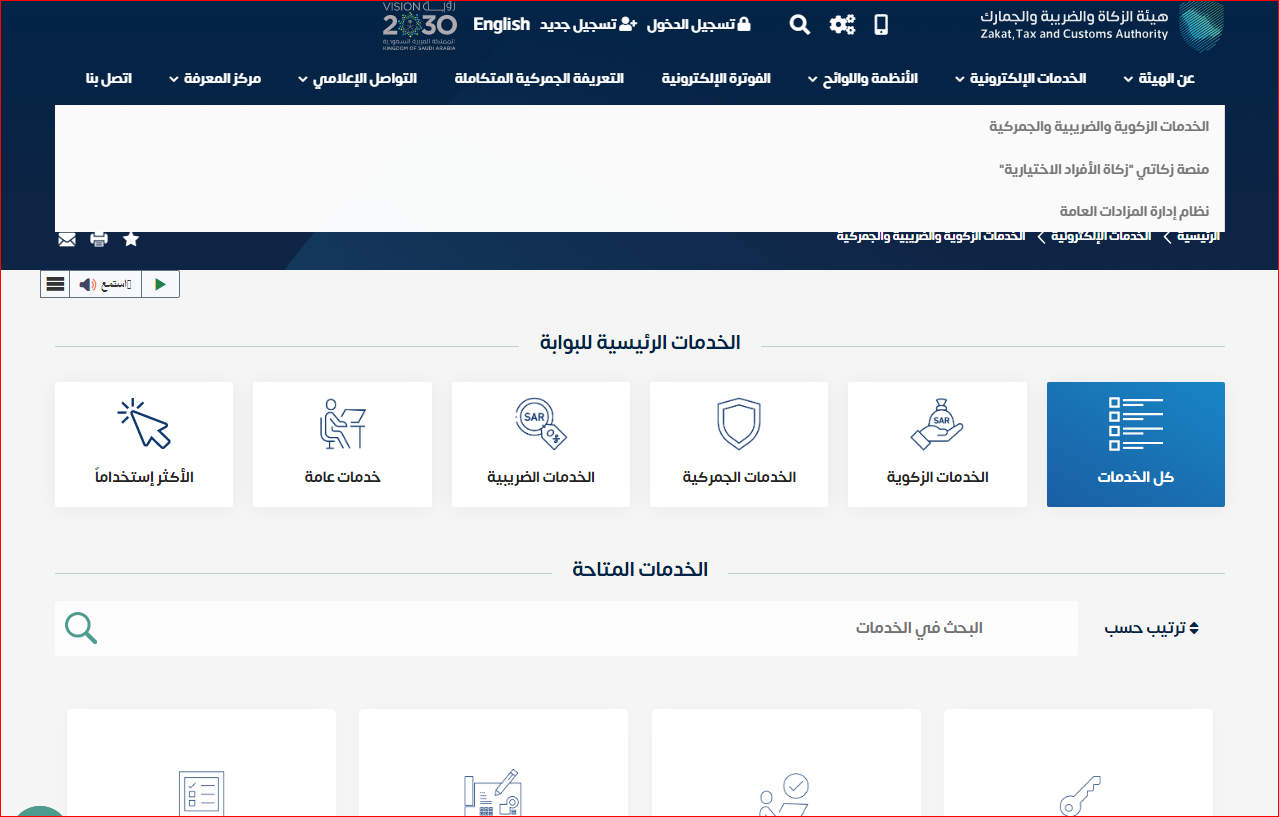Viewport: 1279px width, 817px height.
Task: Select the الخدمات الجمركية customs tile
Action: [x=739, y=444]
